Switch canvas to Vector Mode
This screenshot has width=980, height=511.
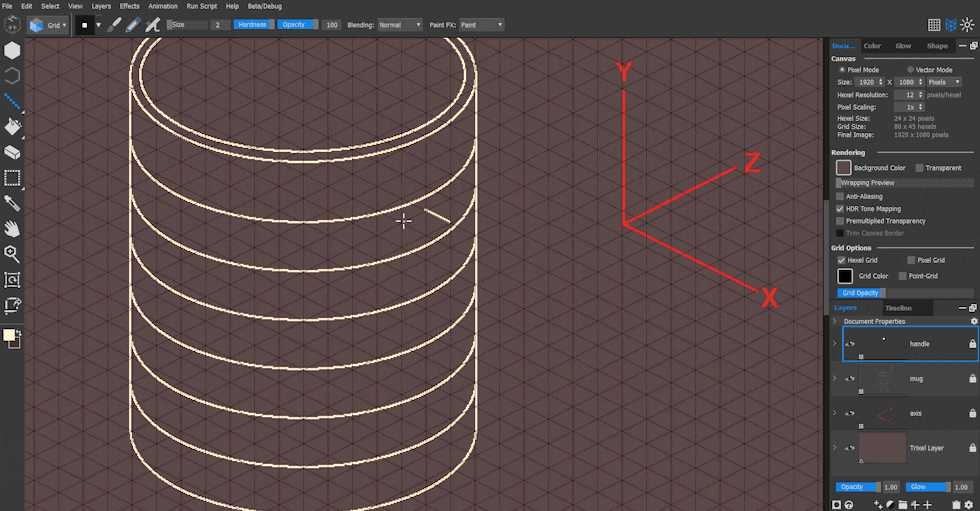tap(909, 70)
